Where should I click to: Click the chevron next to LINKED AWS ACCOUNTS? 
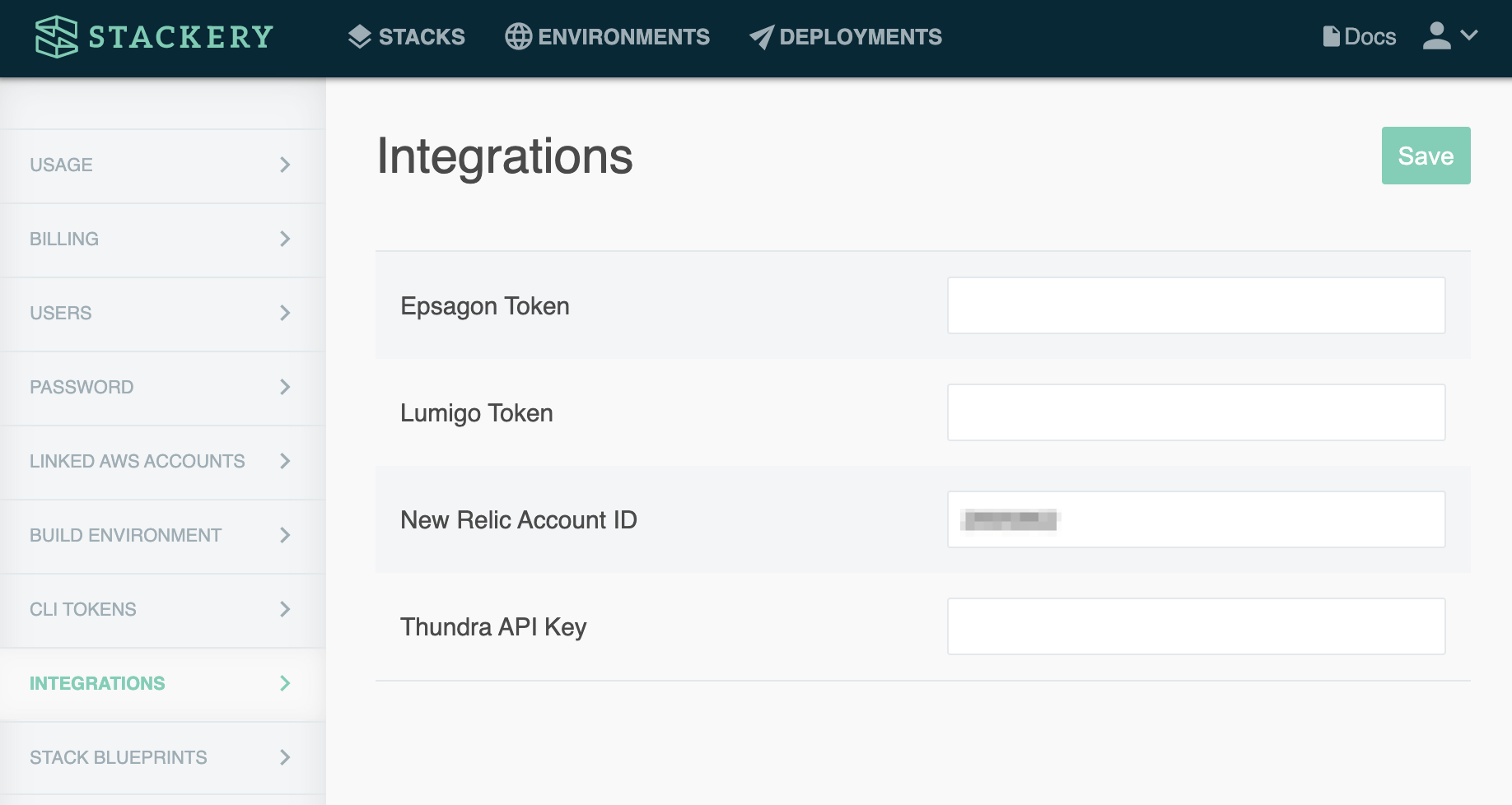285,461
